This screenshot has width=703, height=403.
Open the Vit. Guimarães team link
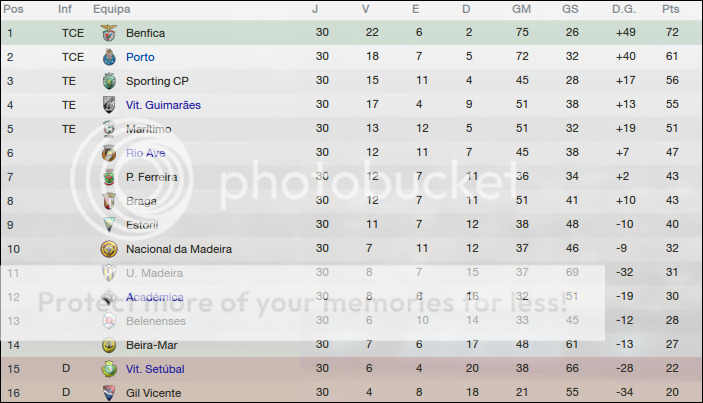(164, 105)
